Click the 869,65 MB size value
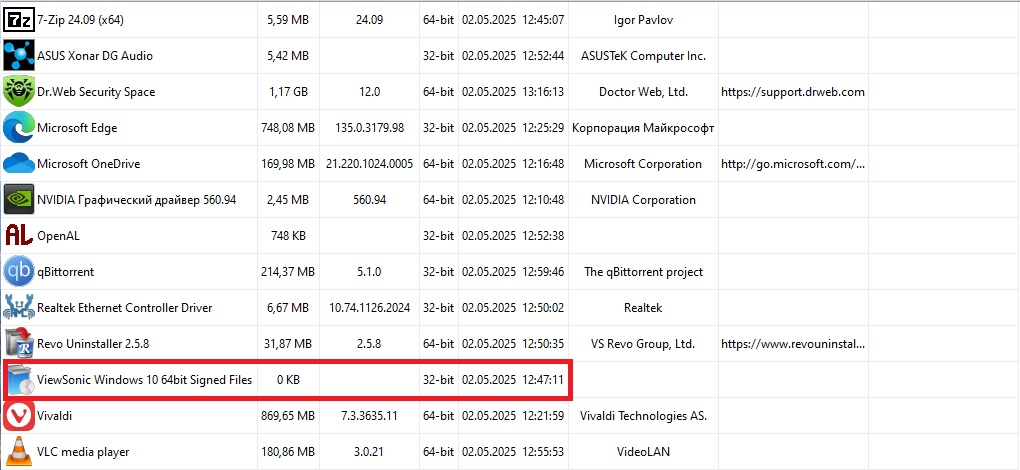 tap(288, 415)
